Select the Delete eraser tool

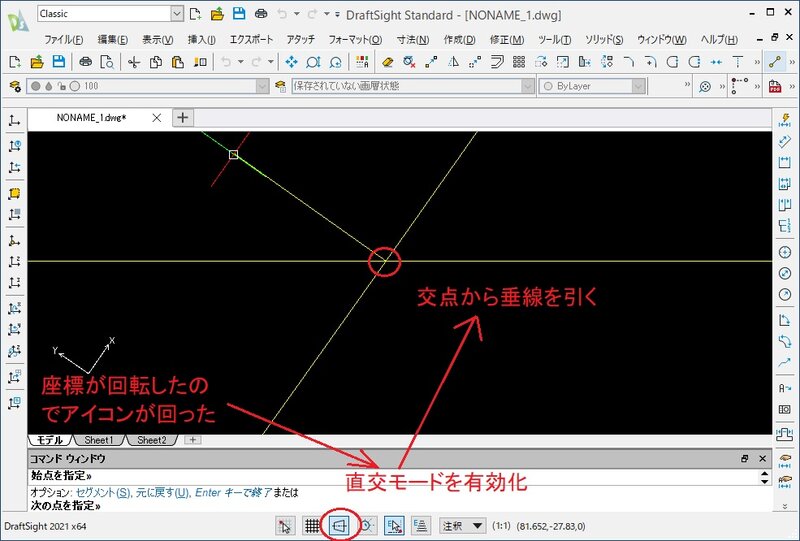pyautogui.click(x=388, y=62)
